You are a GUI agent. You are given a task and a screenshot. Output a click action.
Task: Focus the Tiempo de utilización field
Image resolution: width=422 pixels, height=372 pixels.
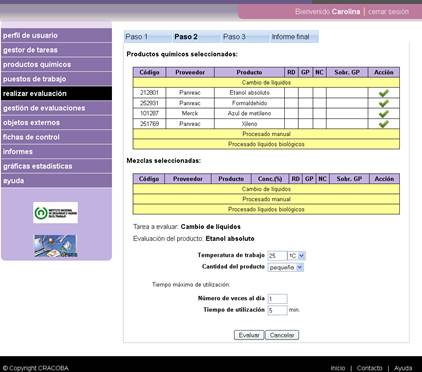[x=277, y=310]
